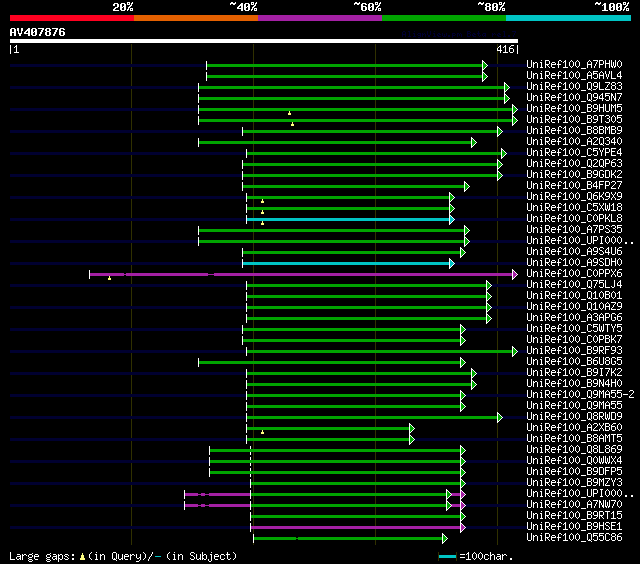This screenshot has height=564, width=640.
Task: Open the UniRef100_C0PPX6 label
Action: pos(574,274)
